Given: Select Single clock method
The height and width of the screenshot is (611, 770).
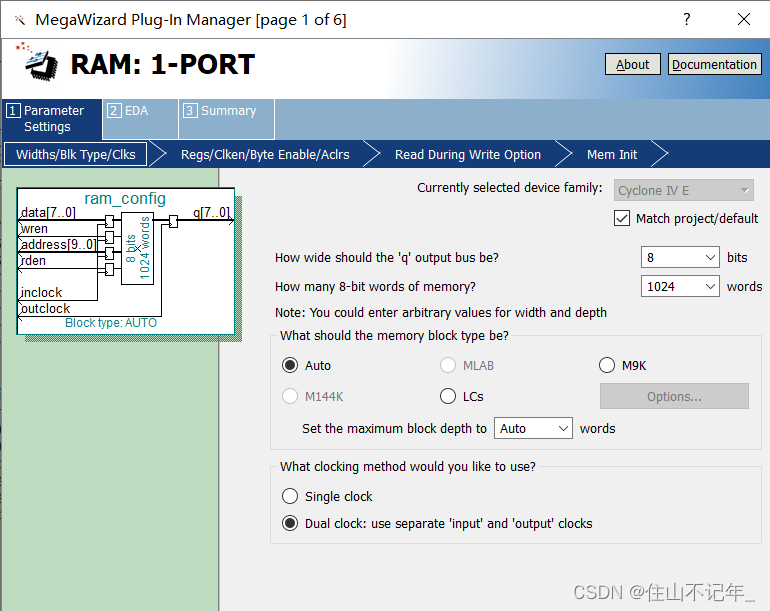Looking at the screenshot, I should [290, 496].
